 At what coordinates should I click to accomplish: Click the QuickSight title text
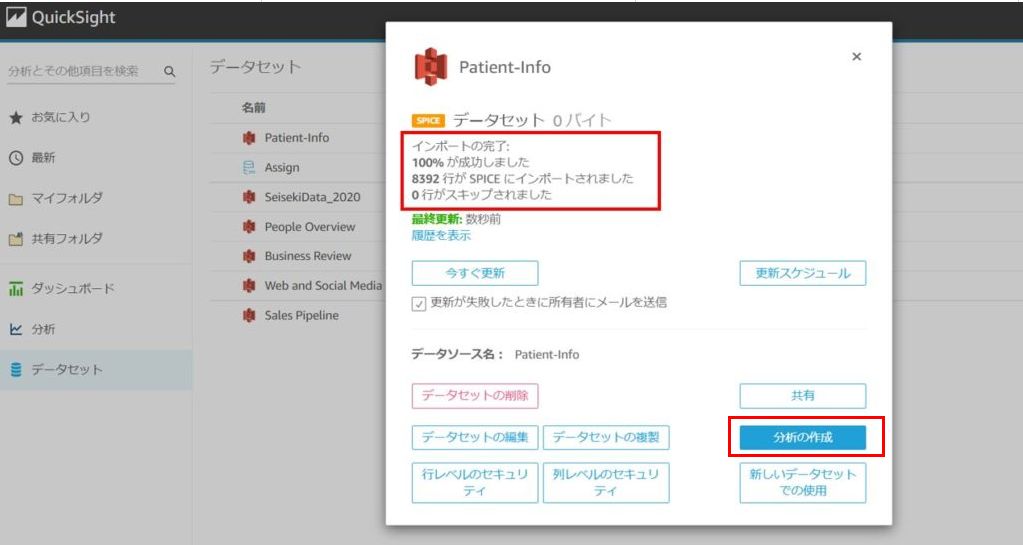74,18
